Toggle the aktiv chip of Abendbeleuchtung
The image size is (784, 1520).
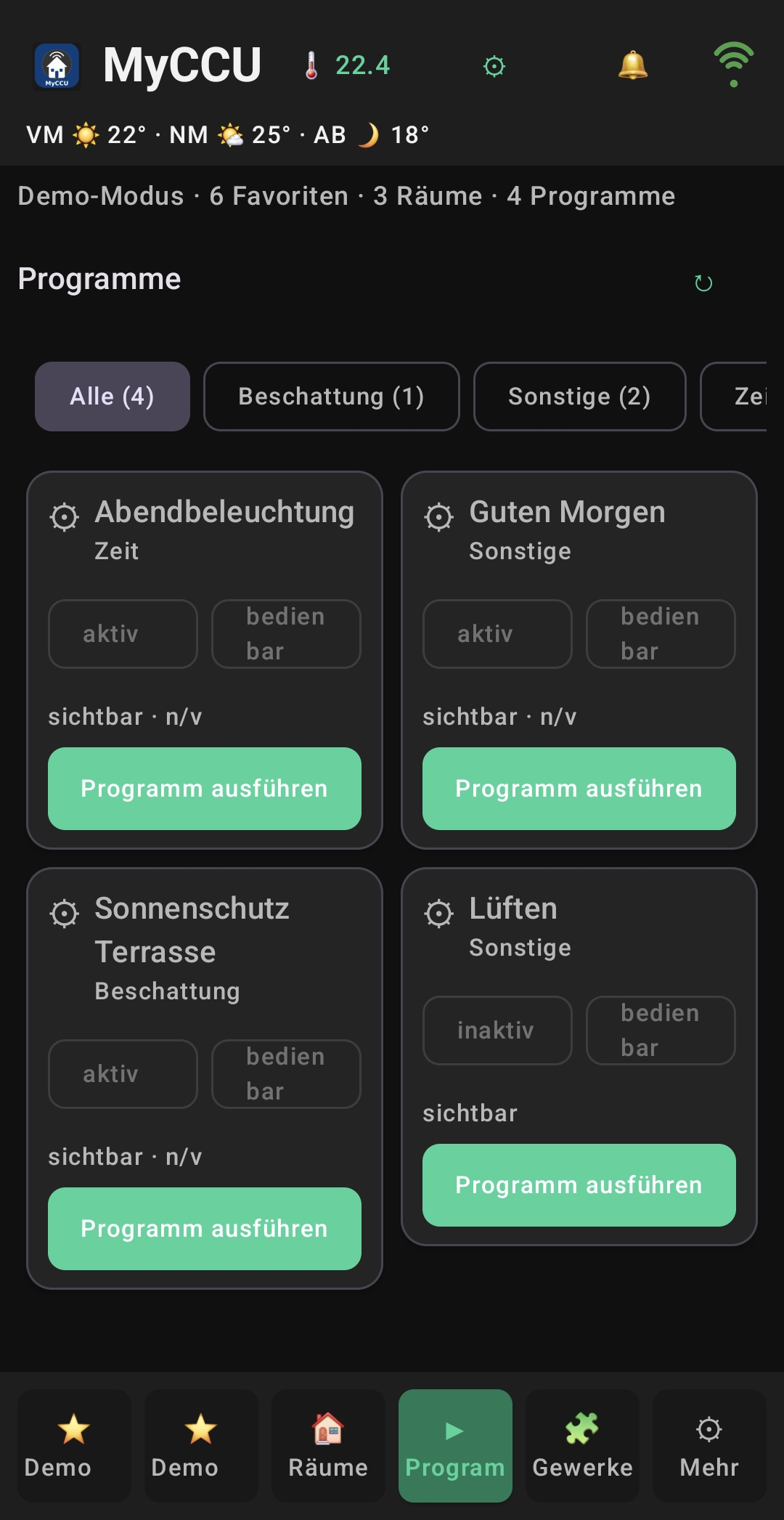(123, 634)
